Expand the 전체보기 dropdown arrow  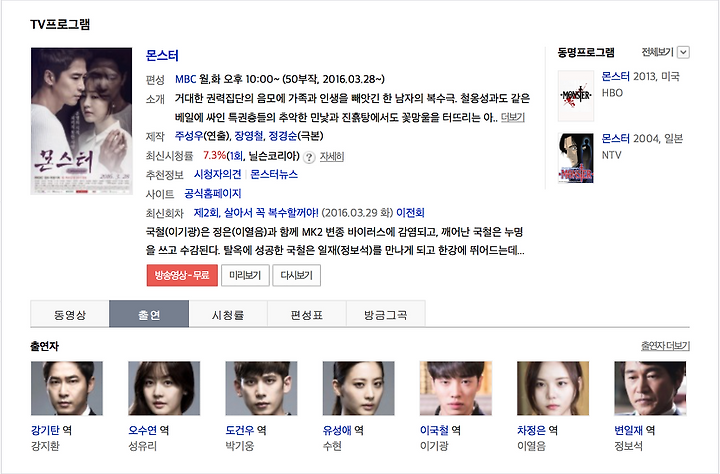point(683,52)
